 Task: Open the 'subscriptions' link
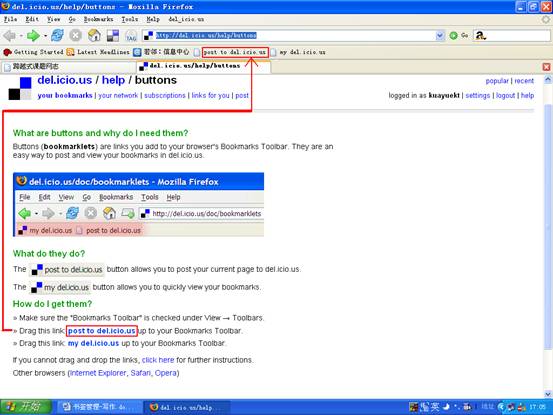tap(165, 95)
